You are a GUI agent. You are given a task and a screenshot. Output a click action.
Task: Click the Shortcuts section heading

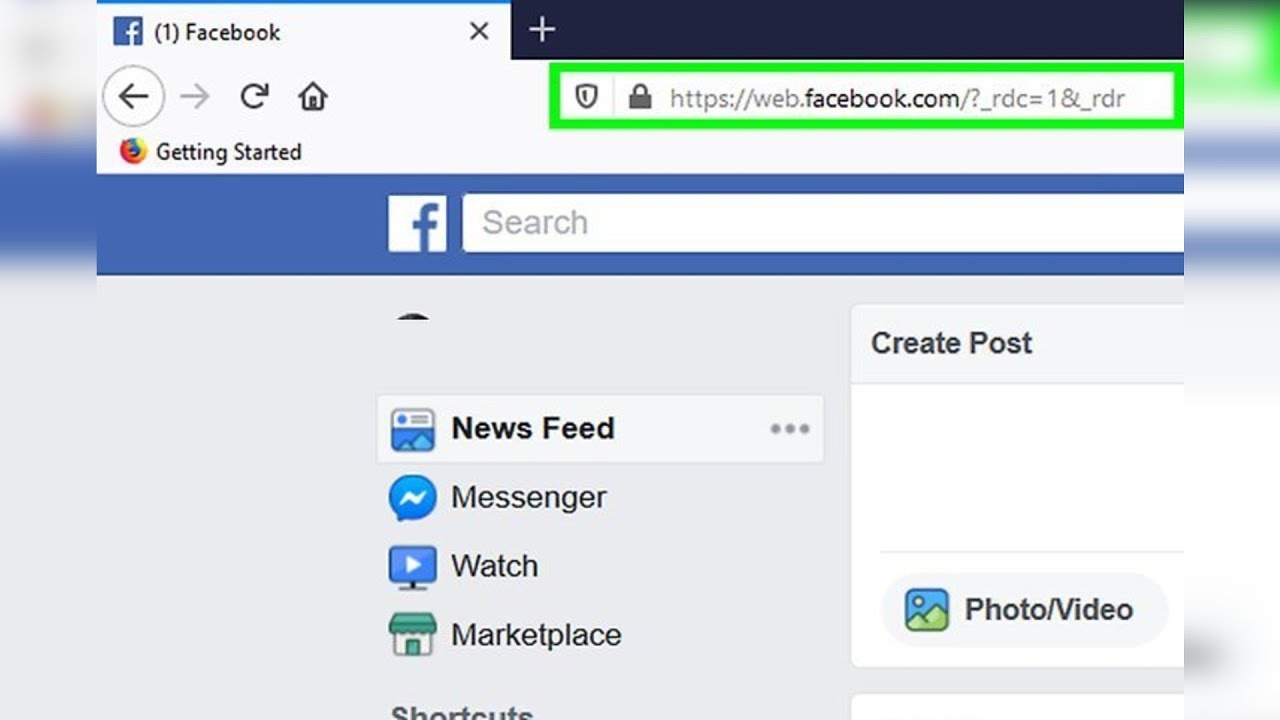(462, 712)
